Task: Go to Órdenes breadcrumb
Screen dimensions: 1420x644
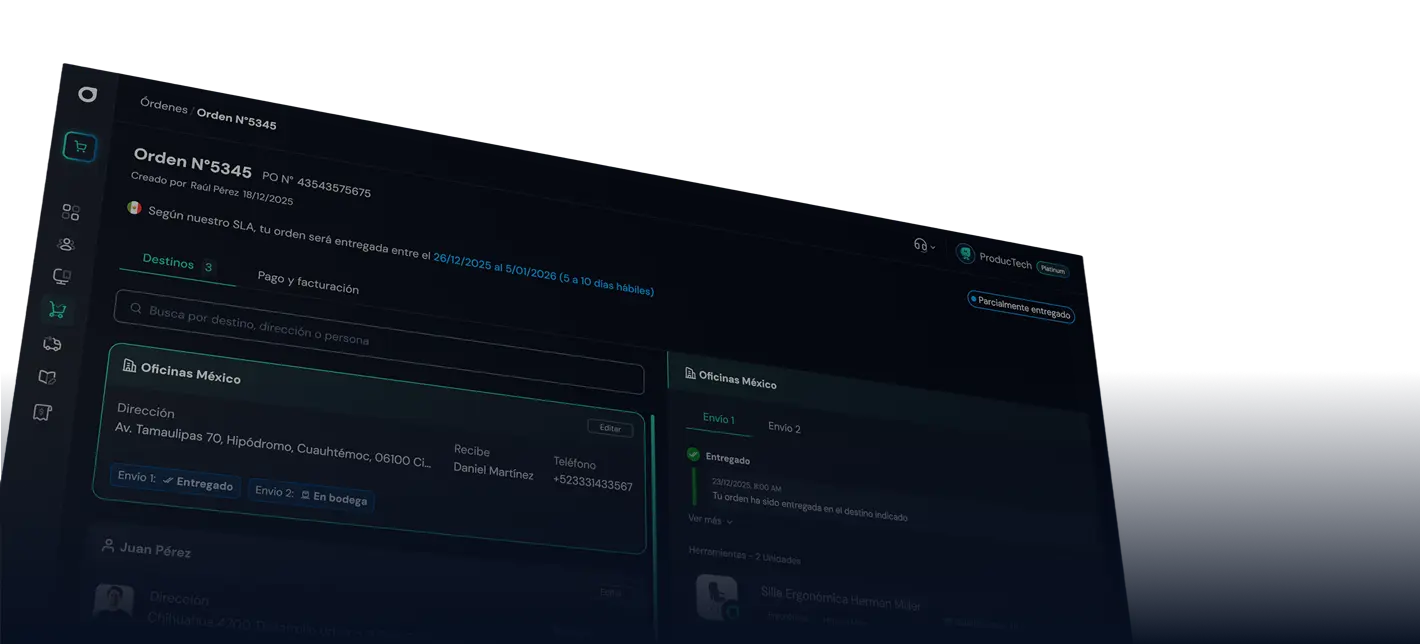Action: [x=164, y=105]
